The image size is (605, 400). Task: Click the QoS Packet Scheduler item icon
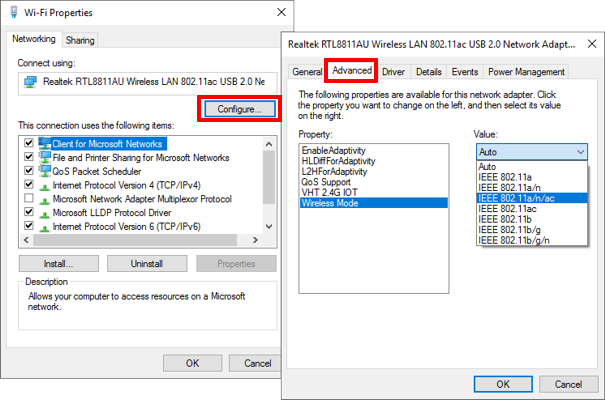coord(45,171)
